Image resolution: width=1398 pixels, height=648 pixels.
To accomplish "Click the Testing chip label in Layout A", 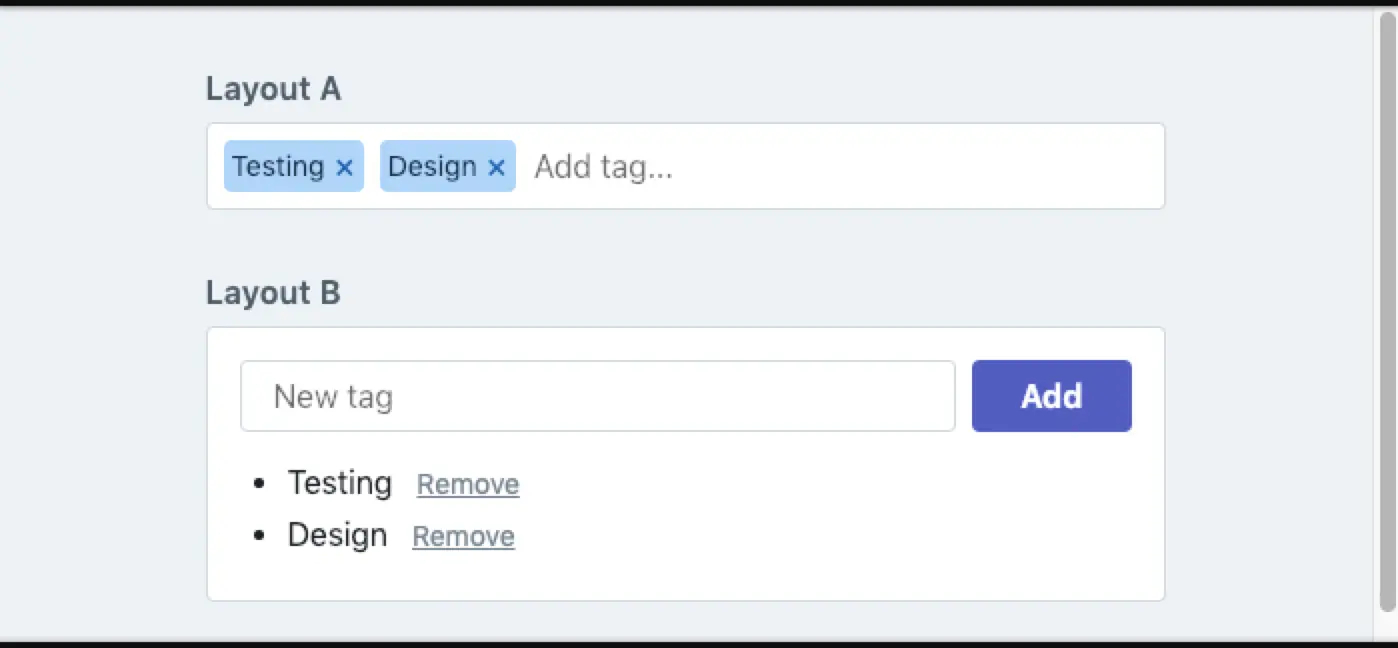I will (x=278, y=166).
